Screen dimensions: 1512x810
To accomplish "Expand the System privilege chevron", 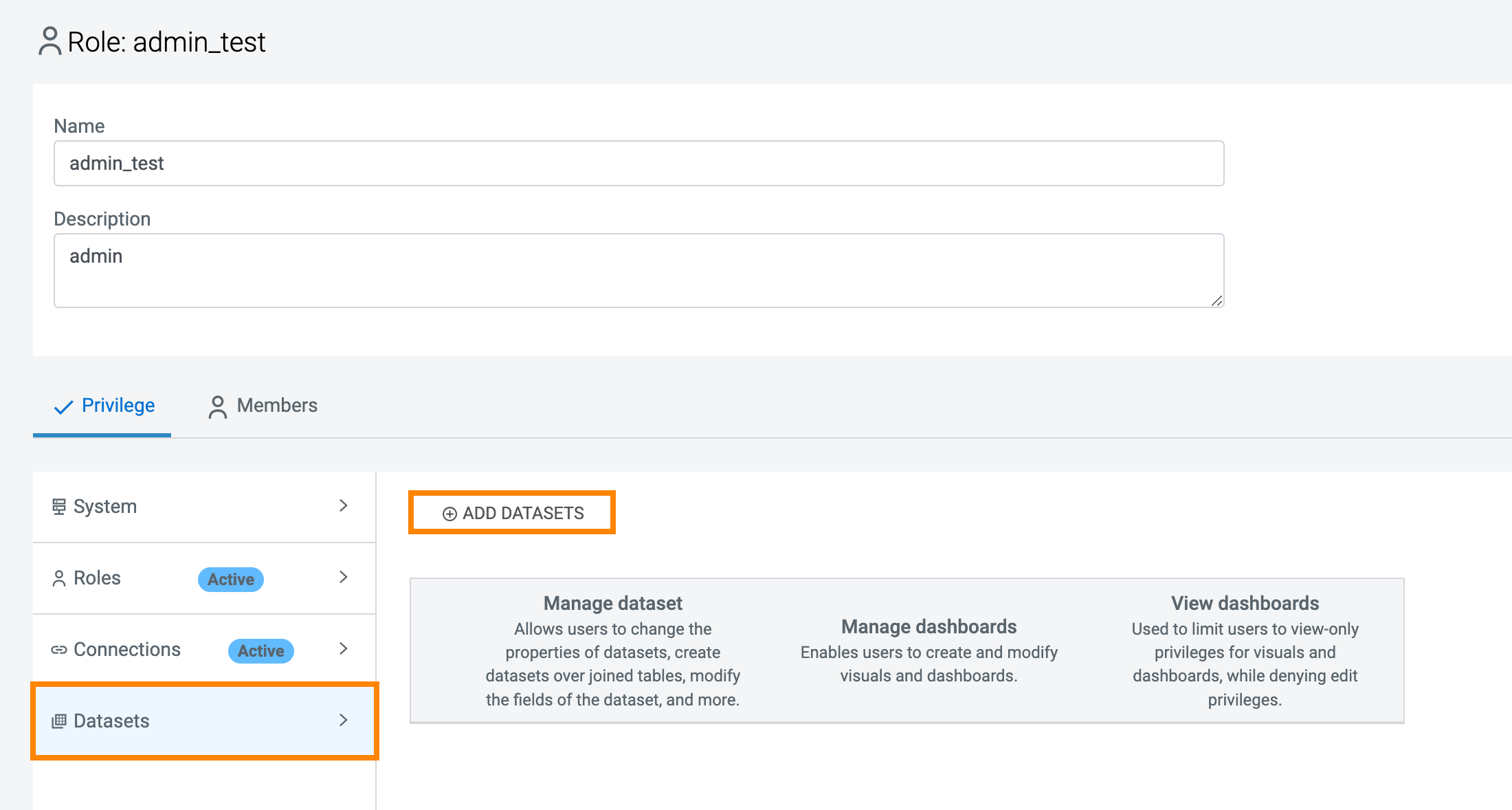I will click(344, 505).
